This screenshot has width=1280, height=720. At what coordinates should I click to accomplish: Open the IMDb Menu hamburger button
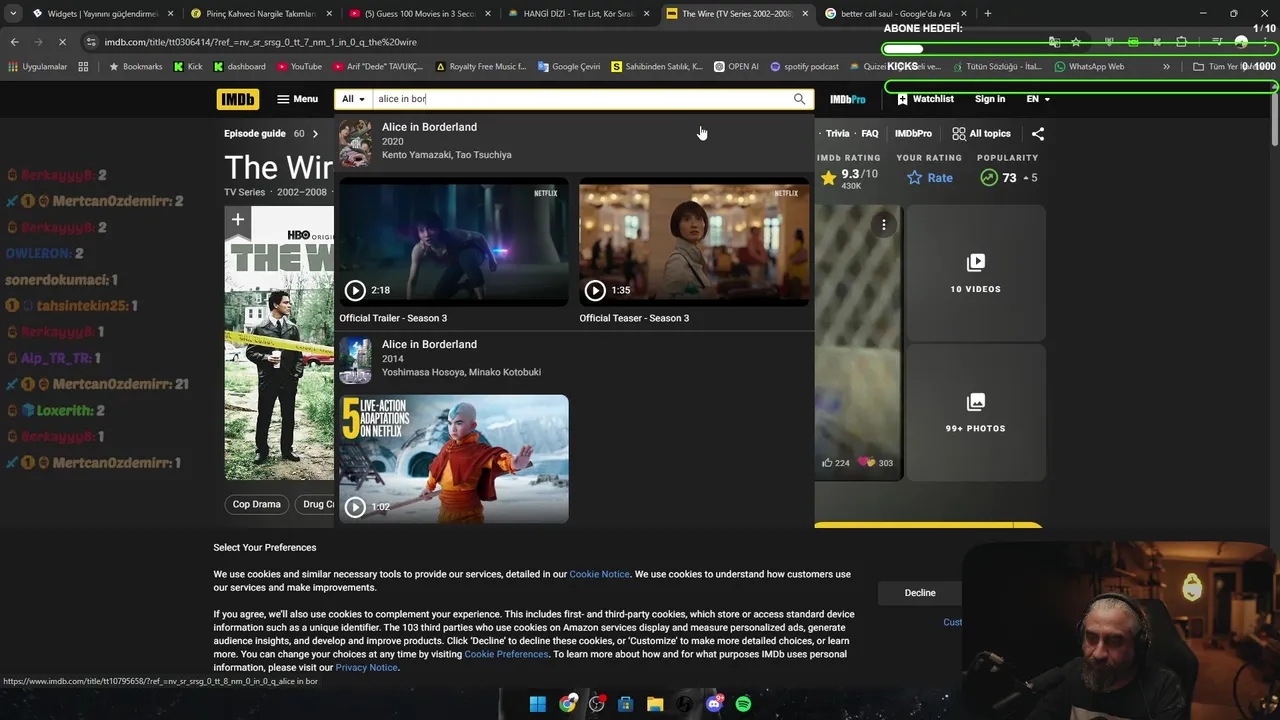(x=297, y=99)
